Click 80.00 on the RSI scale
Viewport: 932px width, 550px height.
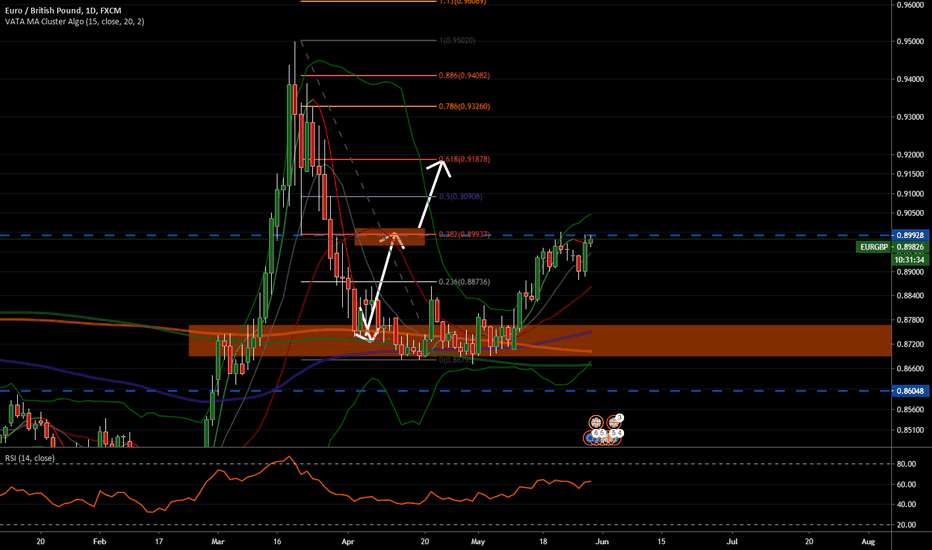(906, 464)
